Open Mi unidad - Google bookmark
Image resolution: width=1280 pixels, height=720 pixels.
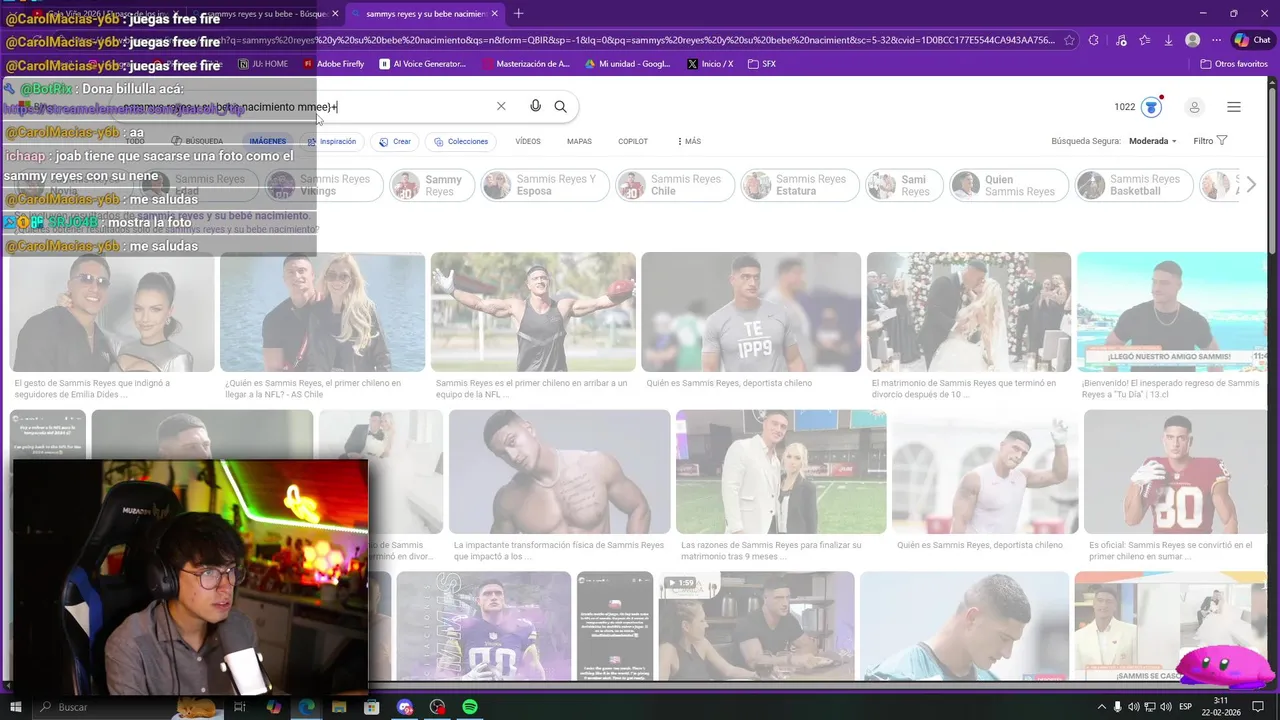click(628, 64)
